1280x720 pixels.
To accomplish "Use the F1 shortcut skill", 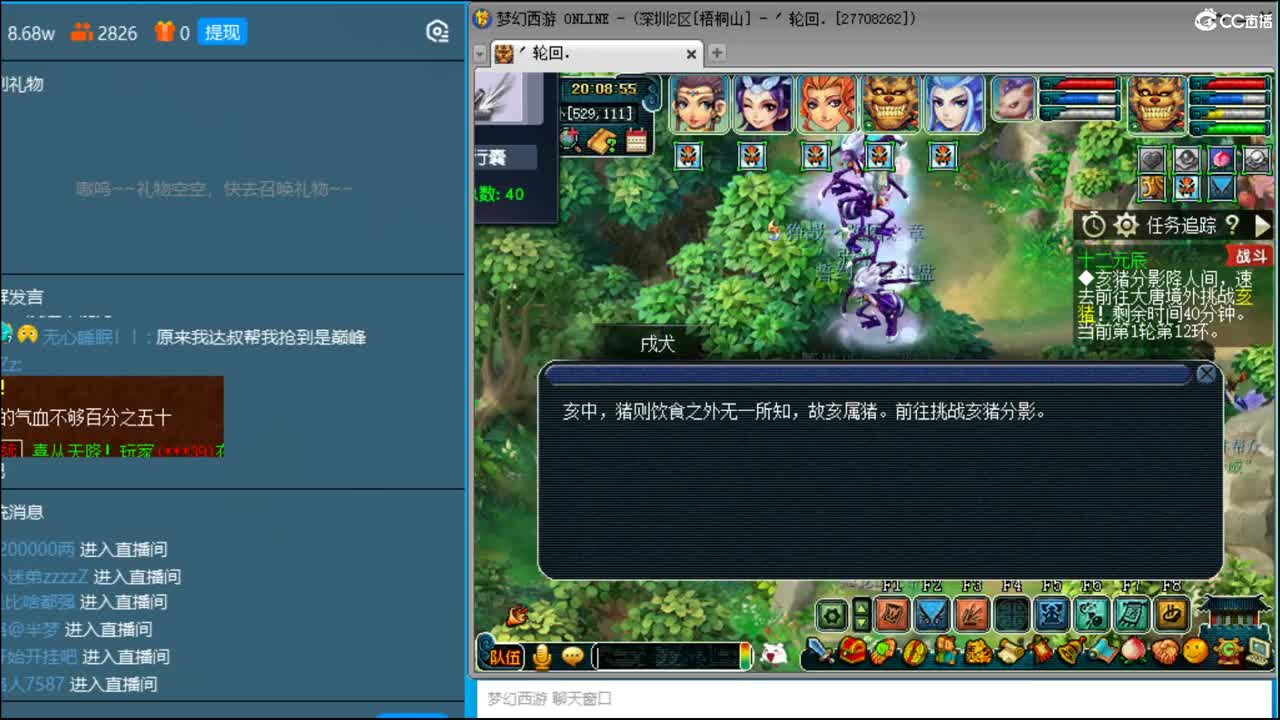I will (x=892, y=613).
